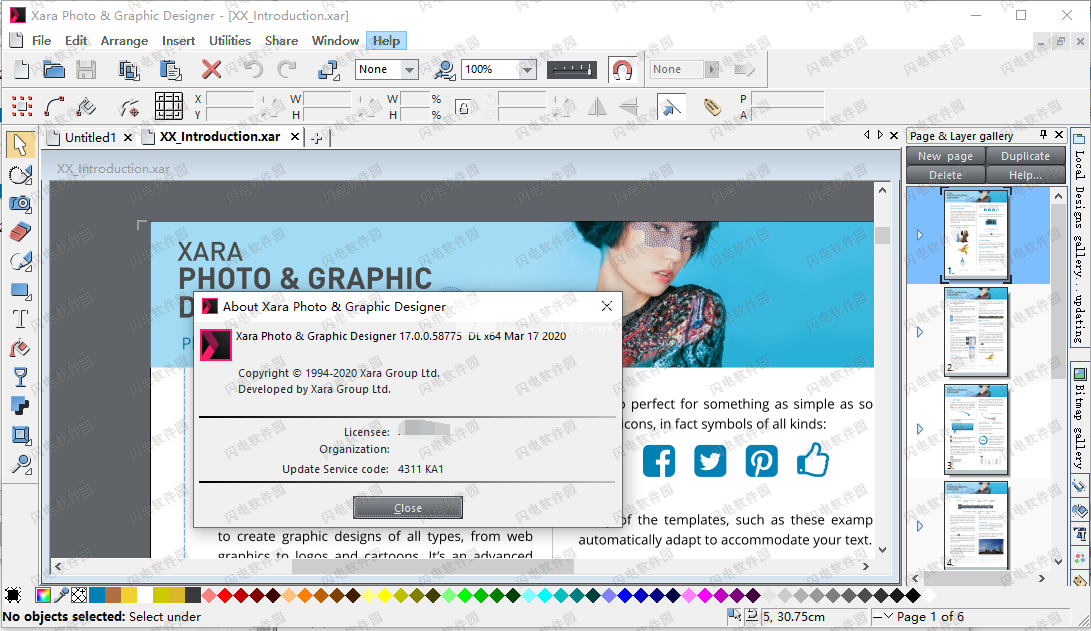Select the Text tool

pyautogui.click(x=20, y=319)
